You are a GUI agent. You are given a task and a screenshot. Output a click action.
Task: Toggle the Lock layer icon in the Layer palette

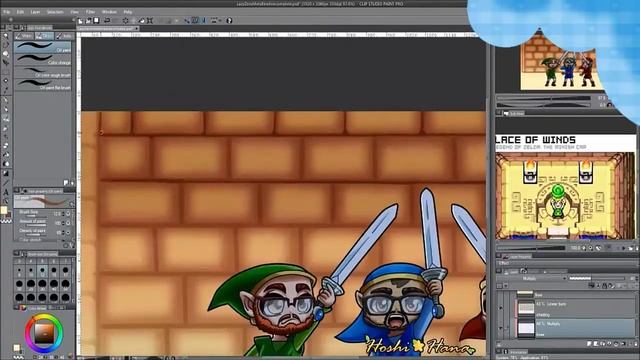point(604,286)
